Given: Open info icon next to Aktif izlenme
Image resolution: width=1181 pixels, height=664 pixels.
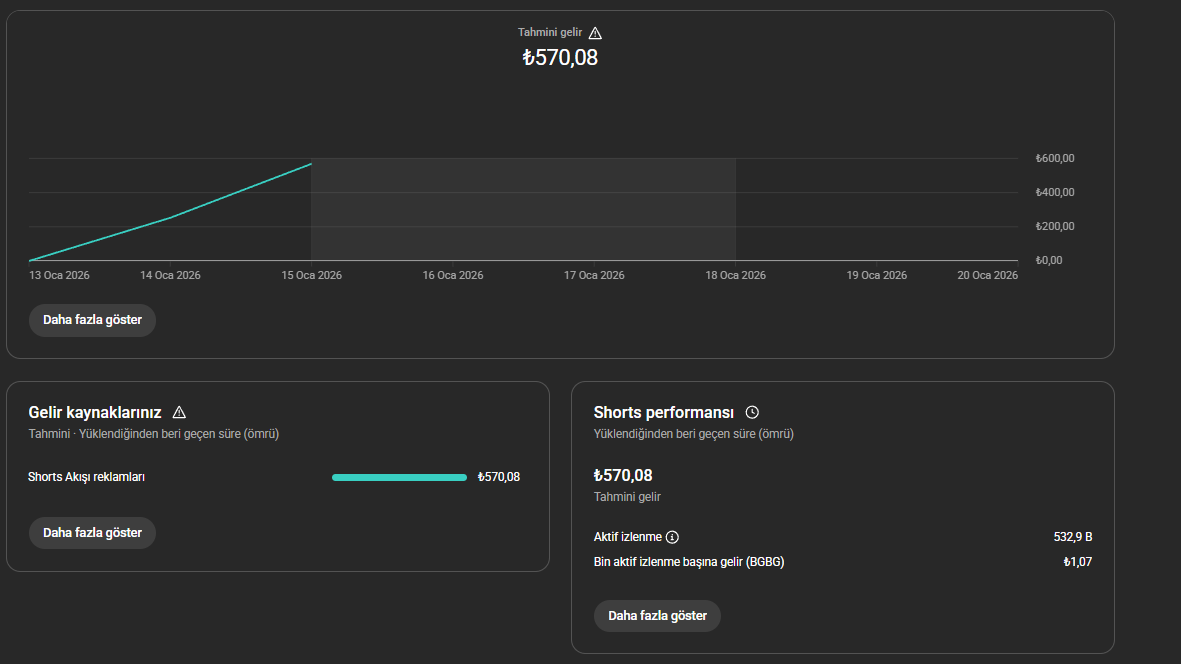Looking at the screenshot, I should tap(673, 537).
